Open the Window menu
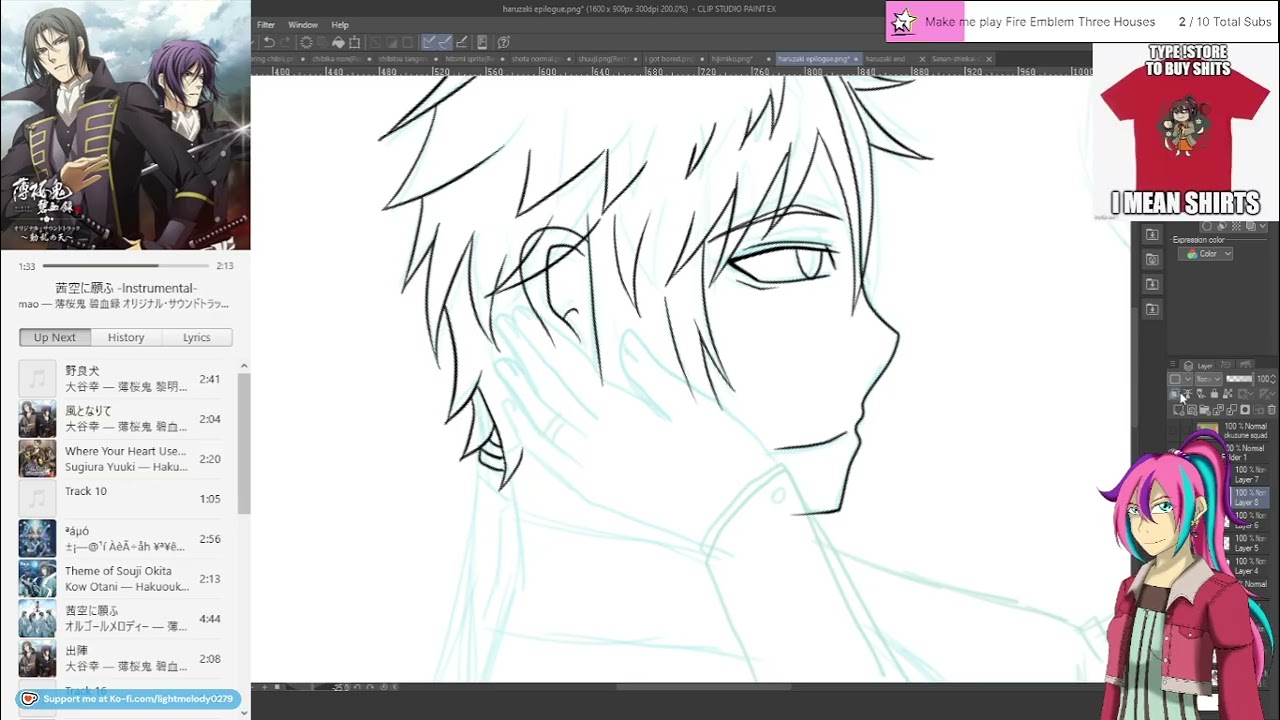 point(303,25)
